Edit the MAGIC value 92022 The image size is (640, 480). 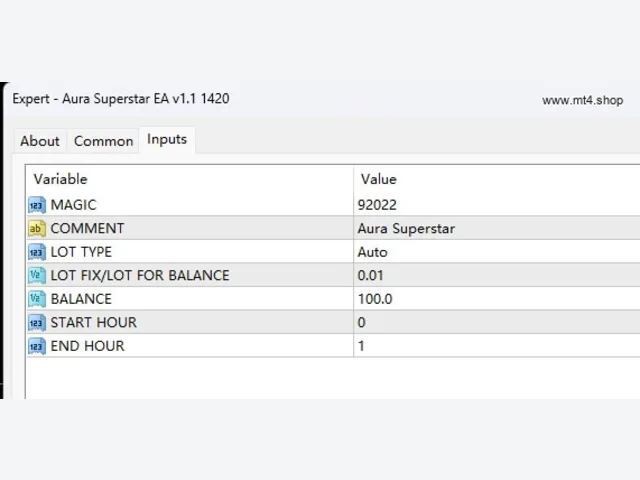(x=377, y=205)
